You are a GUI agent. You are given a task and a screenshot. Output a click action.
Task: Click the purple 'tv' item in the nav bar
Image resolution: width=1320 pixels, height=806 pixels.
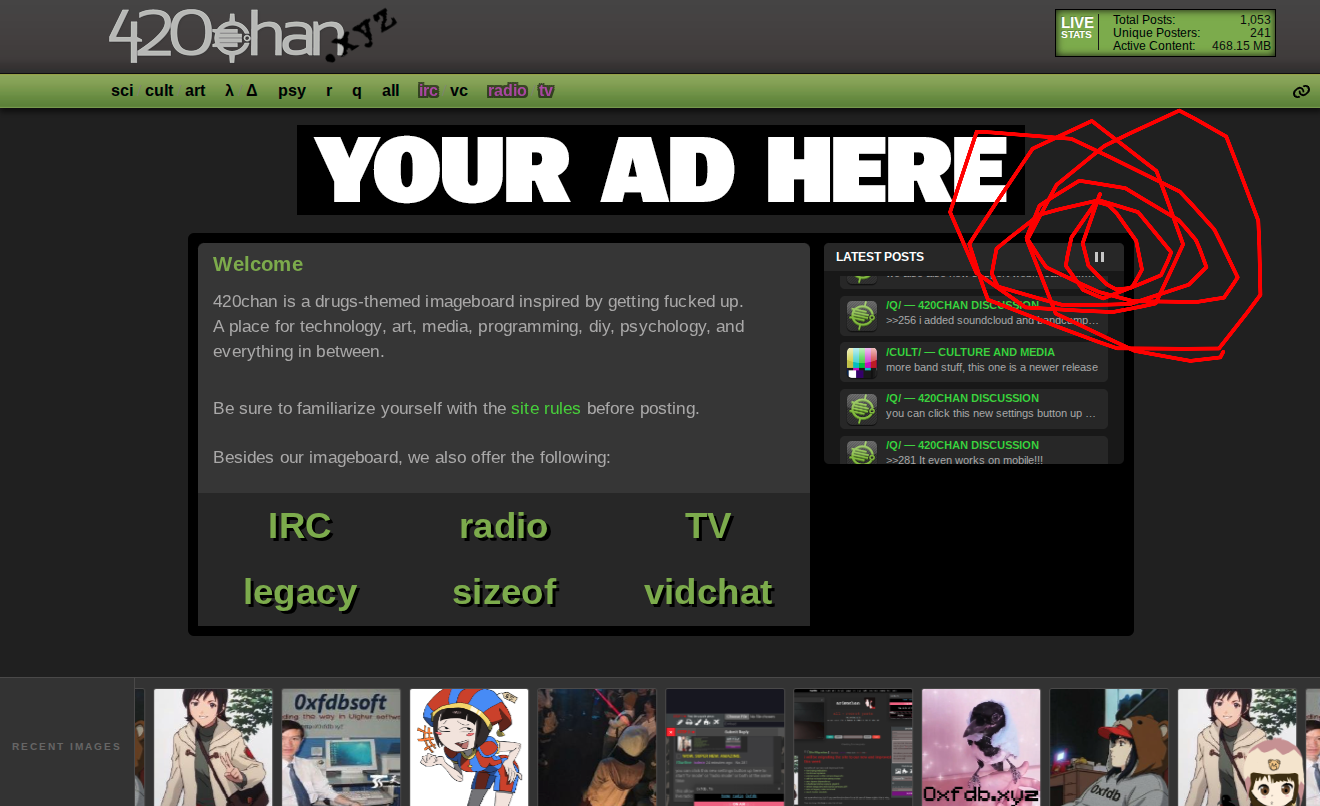[x=546, y=91]
